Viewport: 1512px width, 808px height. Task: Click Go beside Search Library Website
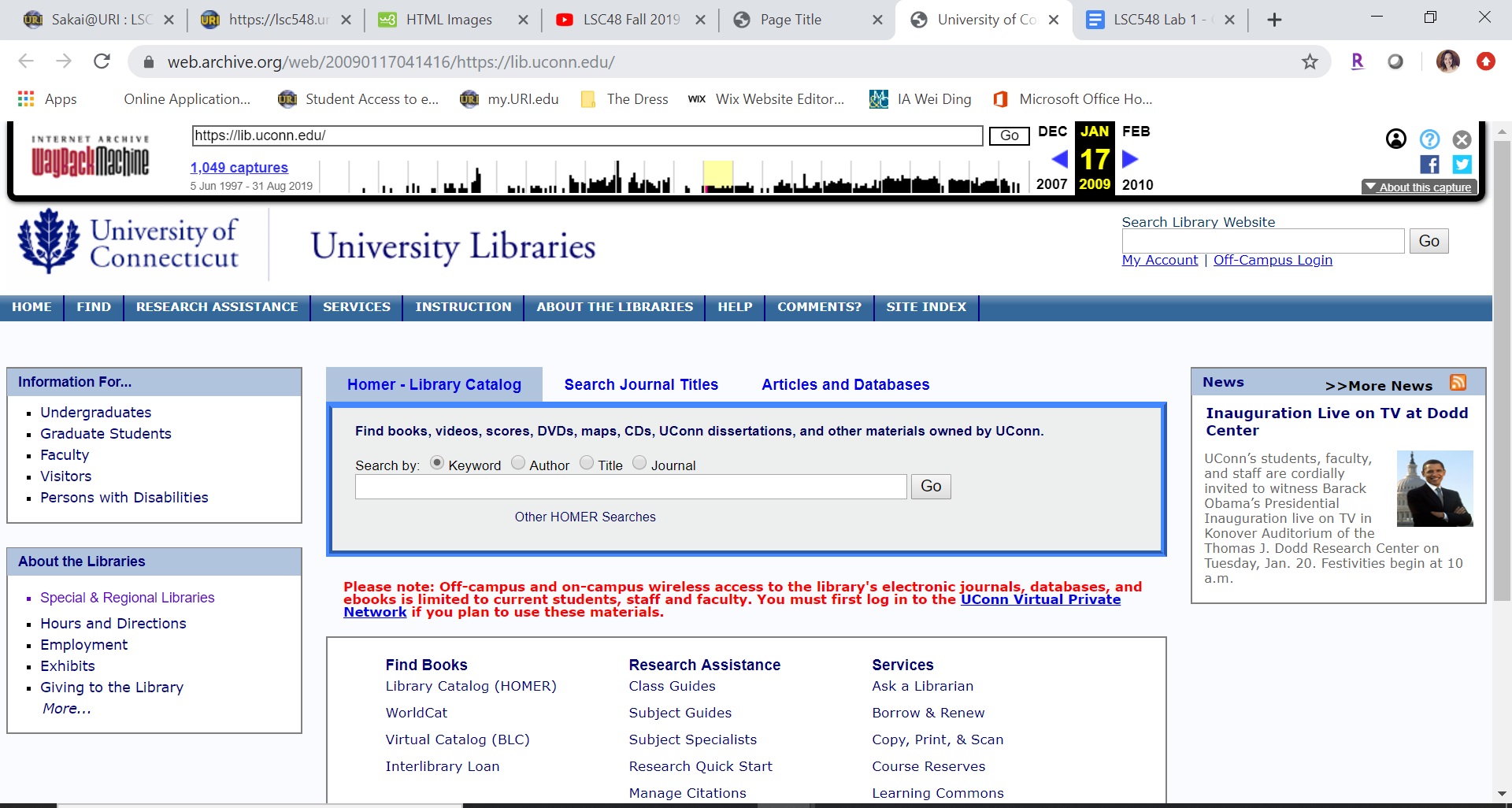(1429, 241)
